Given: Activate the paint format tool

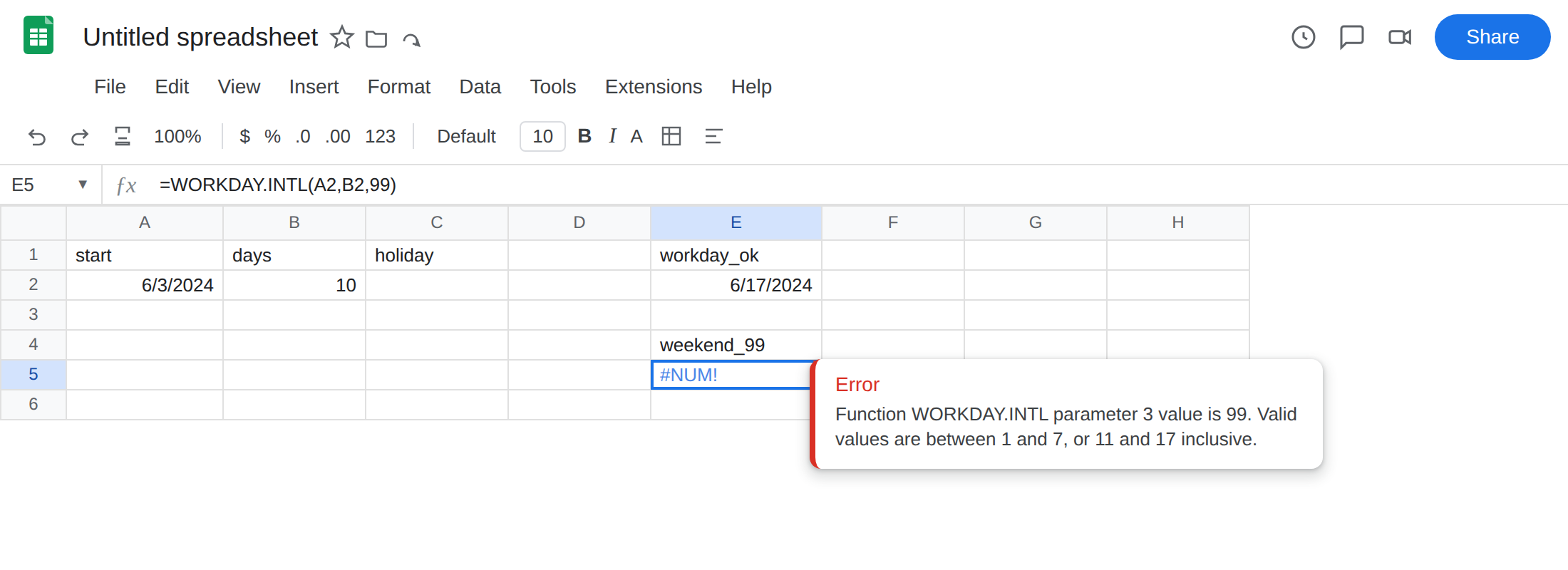Looking at the screenshot, I should [x=123, y=136].
